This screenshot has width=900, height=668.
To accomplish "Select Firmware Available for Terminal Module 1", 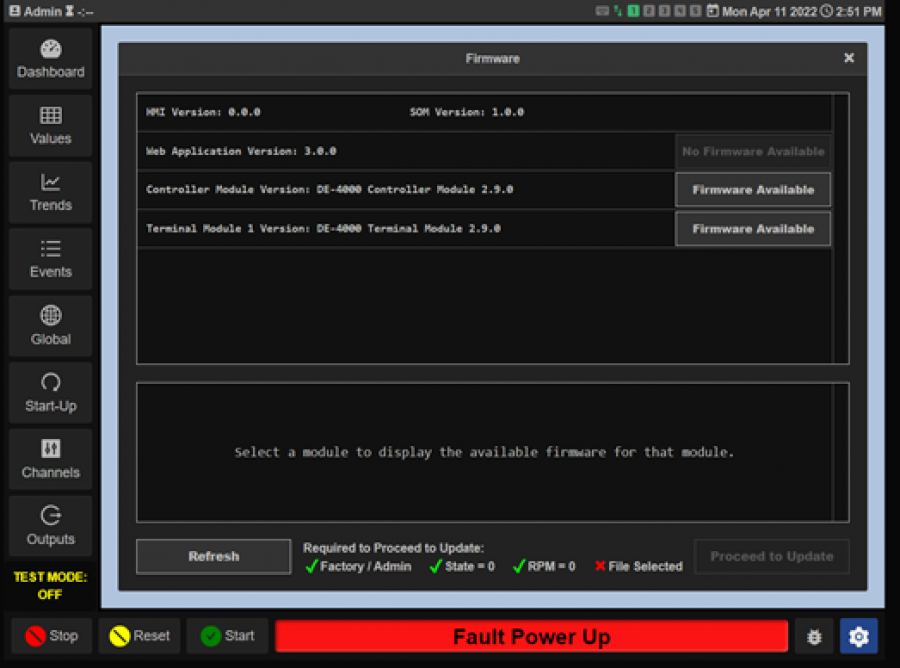I will pyautogui.click(x=752, y=229).
